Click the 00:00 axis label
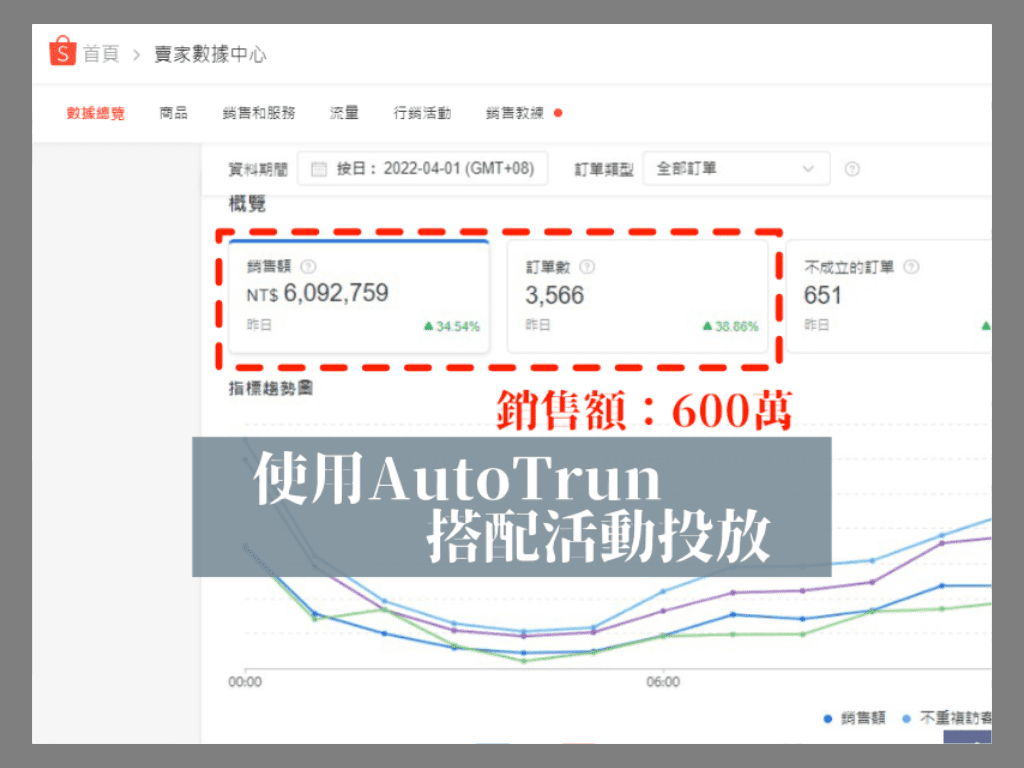Screen dimensions: 1024x768 pyautogui.click(x=245, y=682)
